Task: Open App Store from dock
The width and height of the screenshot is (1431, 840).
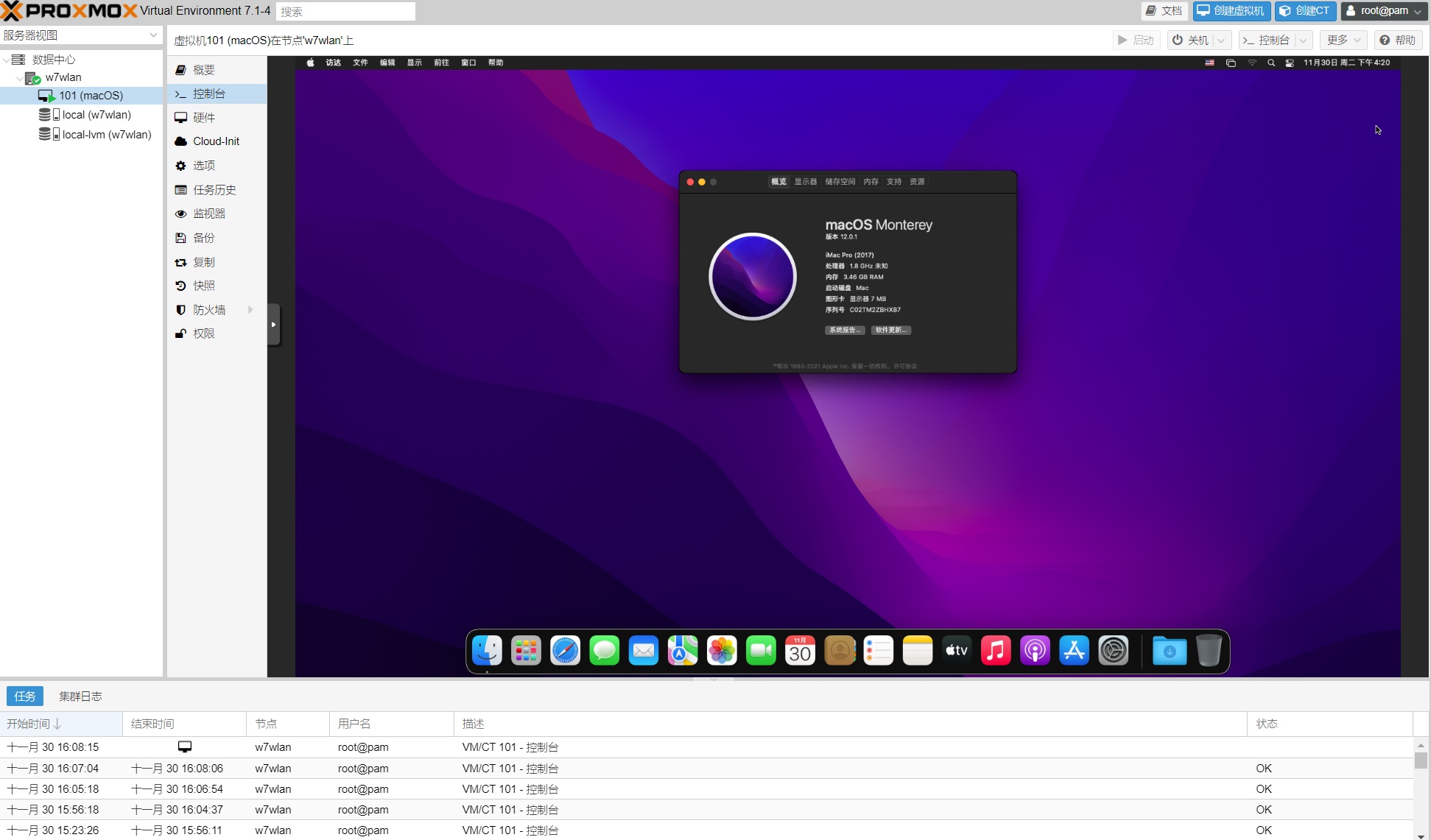Action: coord(1074,651)
